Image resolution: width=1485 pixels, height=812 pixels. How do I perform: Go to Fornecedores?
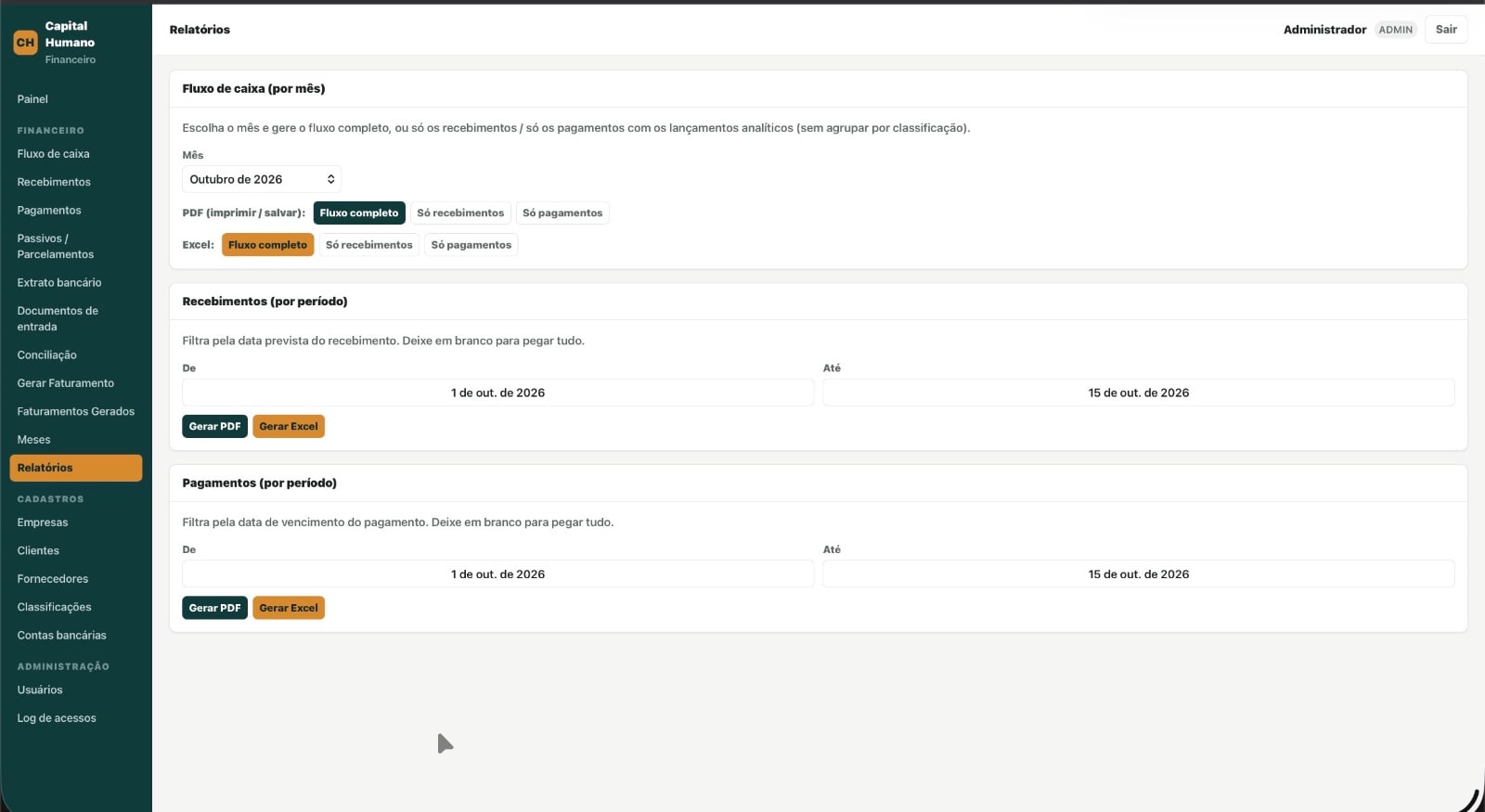[76, 579]
